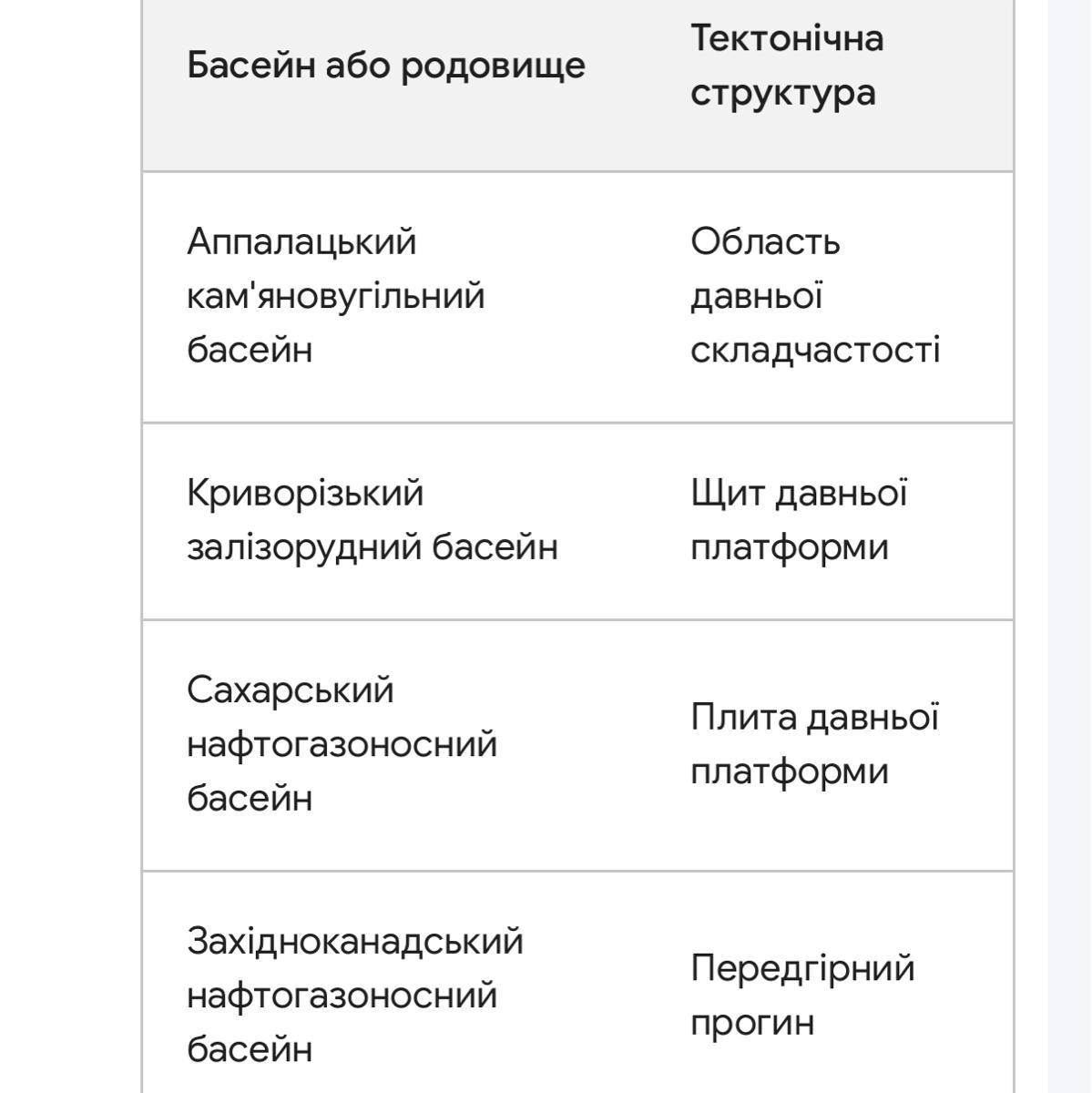The width and height of the screenshot is (1092, 1093).
Task: Click the "Тектонічна структура" column header
Action: pos(786,66)
